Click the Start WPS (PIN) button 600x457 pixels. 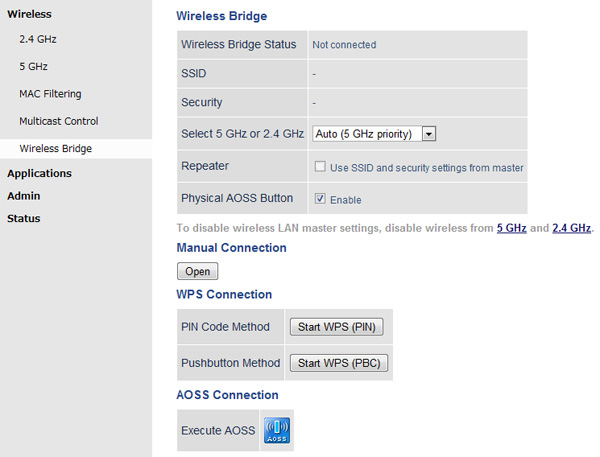click(336, 327)
